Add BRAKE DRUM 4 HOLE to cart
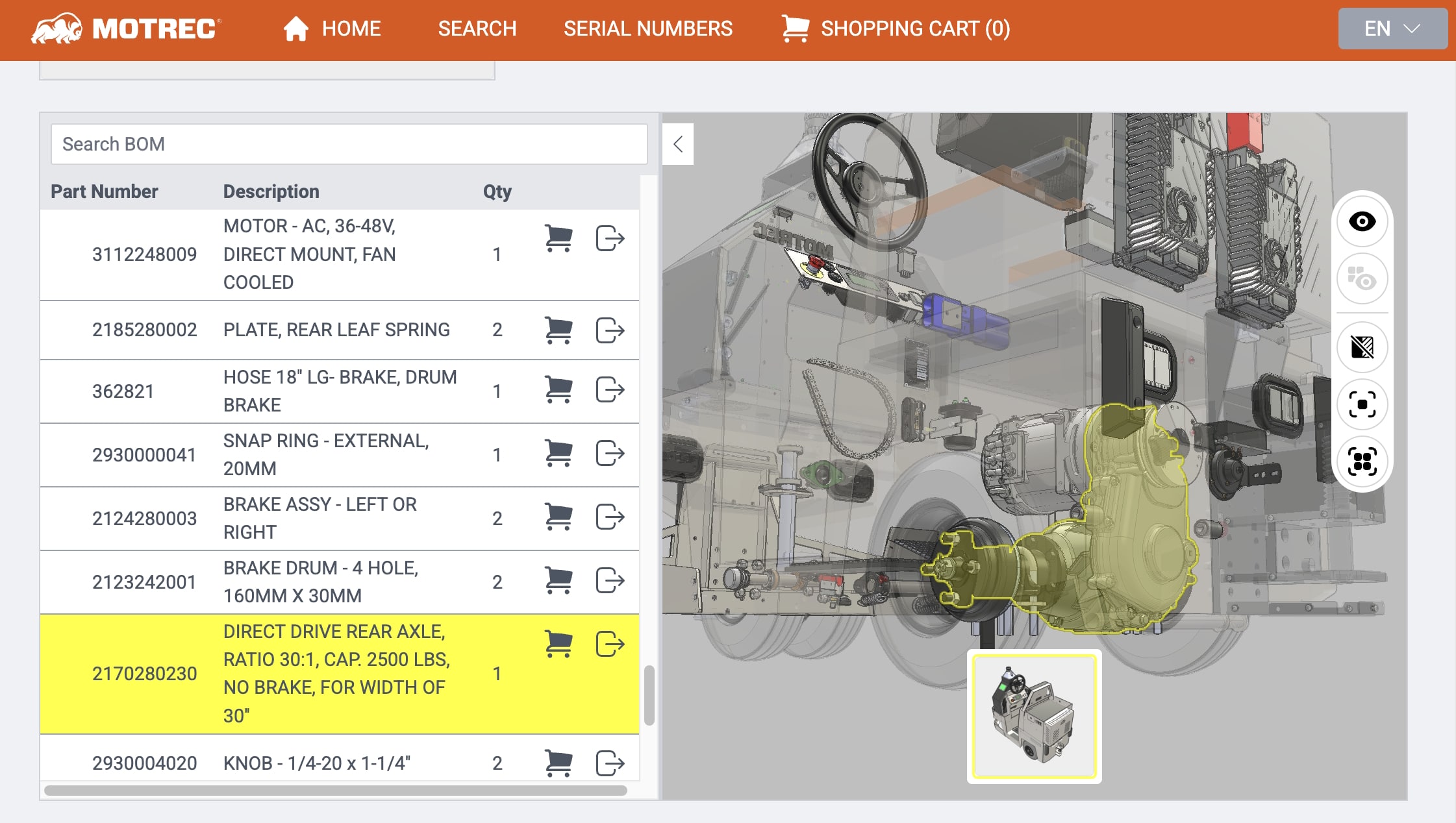Screen dimensions: 1456x823 (x=558, y=580)
